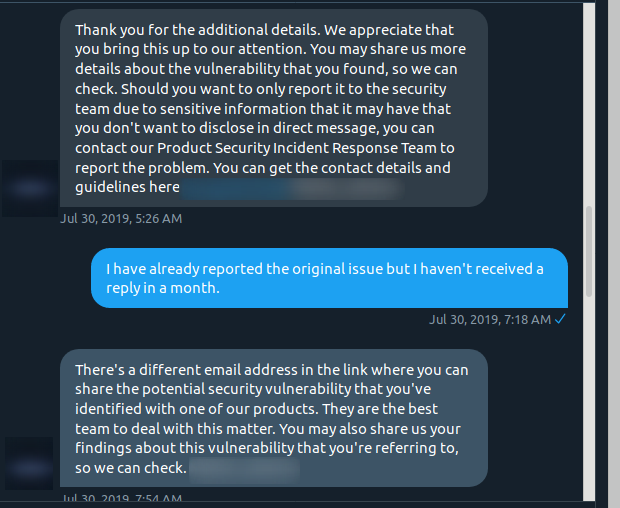Click the read receipt checkmark icon
620x508 pixels.
pyautogui.click(x=560, y=319)
